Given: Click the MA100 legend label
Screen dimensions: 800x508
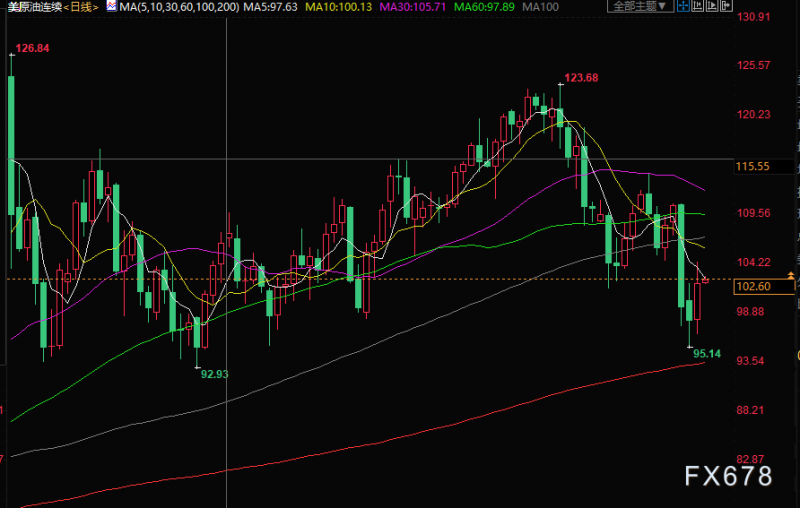Looking at the screenshot, I should point(540,7).
